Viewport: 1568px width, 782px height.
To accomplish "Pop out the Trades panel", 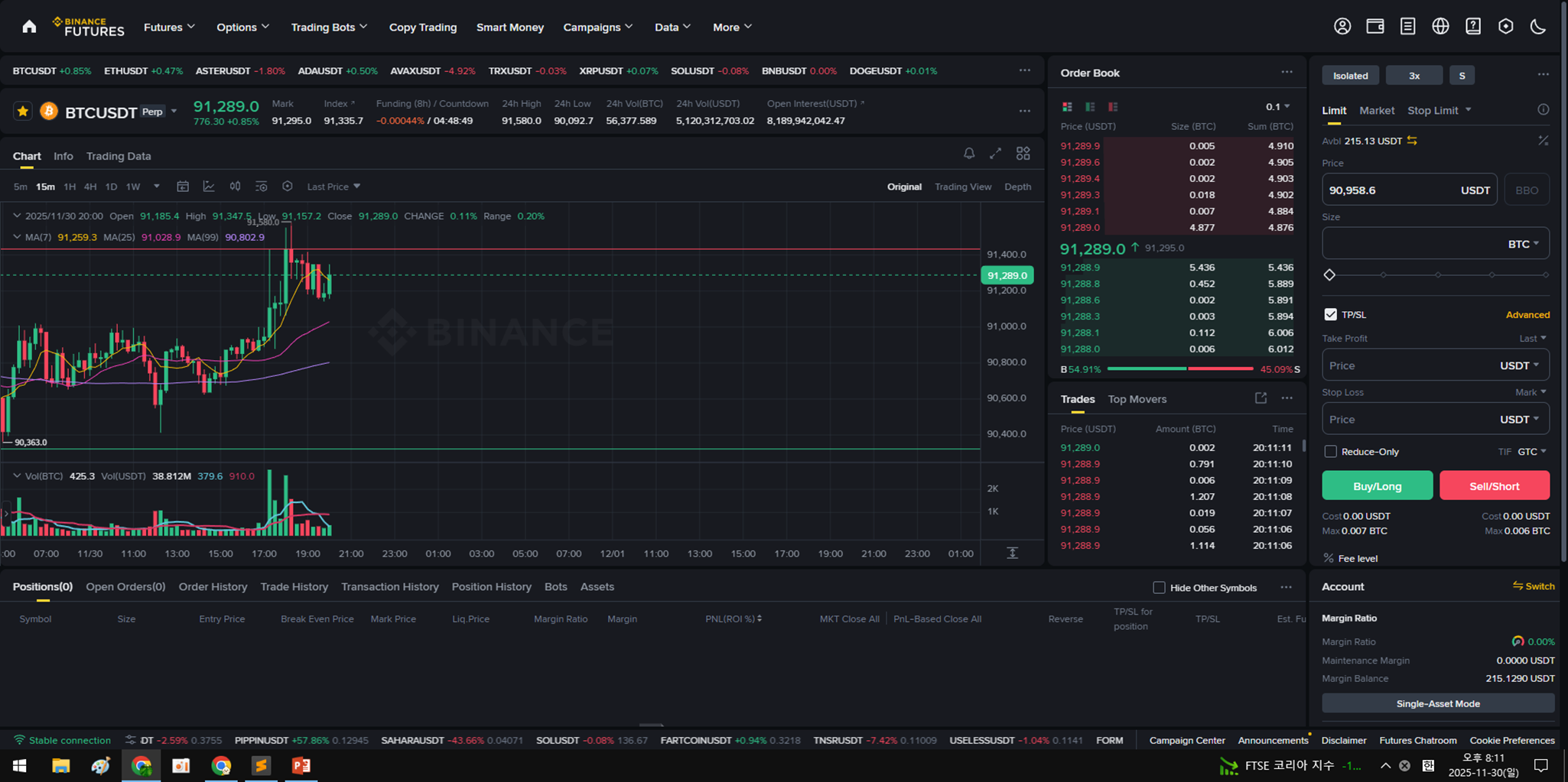I will (x=1261, y=398).
